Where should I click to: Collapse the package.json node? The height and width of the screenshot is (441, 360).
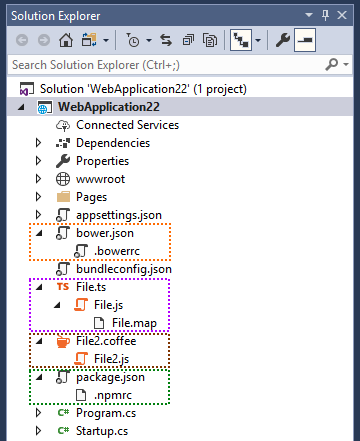coord(39,377)
